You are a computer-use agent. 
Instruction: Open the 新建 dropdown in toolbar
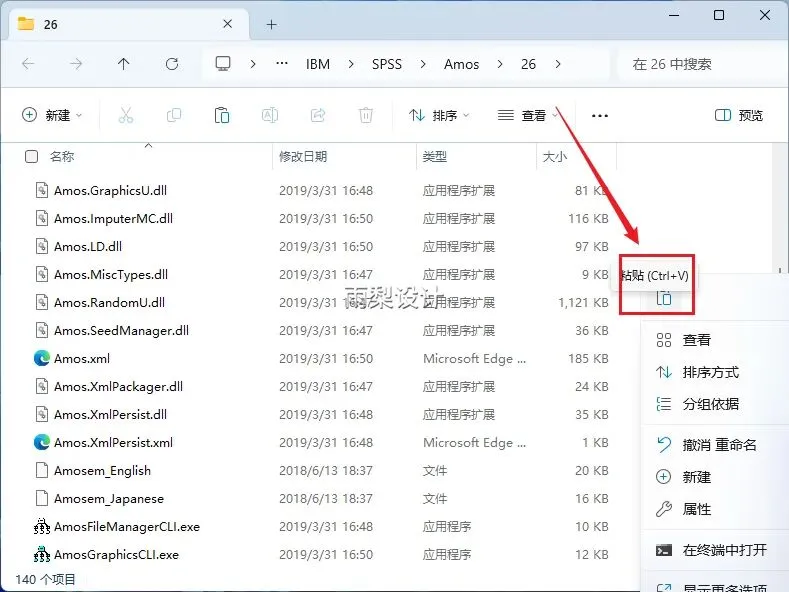tap(52, 115)
